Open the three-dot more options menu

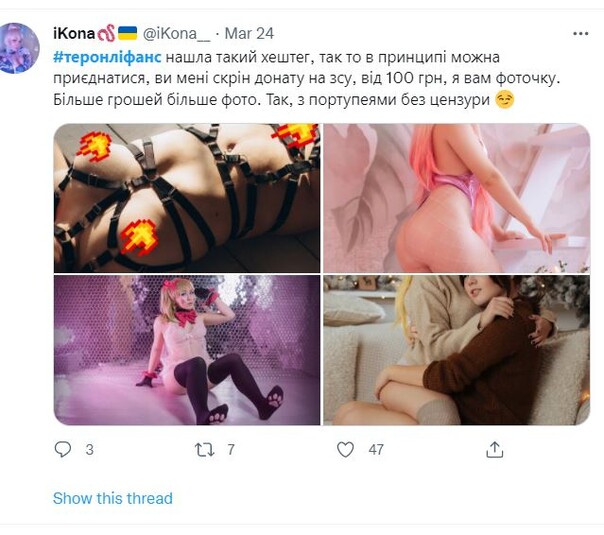pyautogui.click(x=581, y=34)
